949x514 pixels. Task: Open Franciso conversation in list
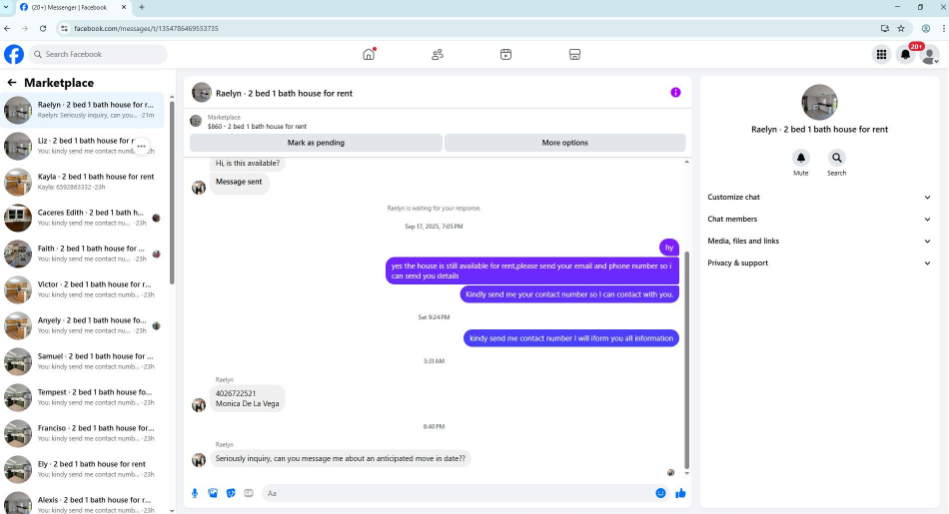click(x=82, y=433)
